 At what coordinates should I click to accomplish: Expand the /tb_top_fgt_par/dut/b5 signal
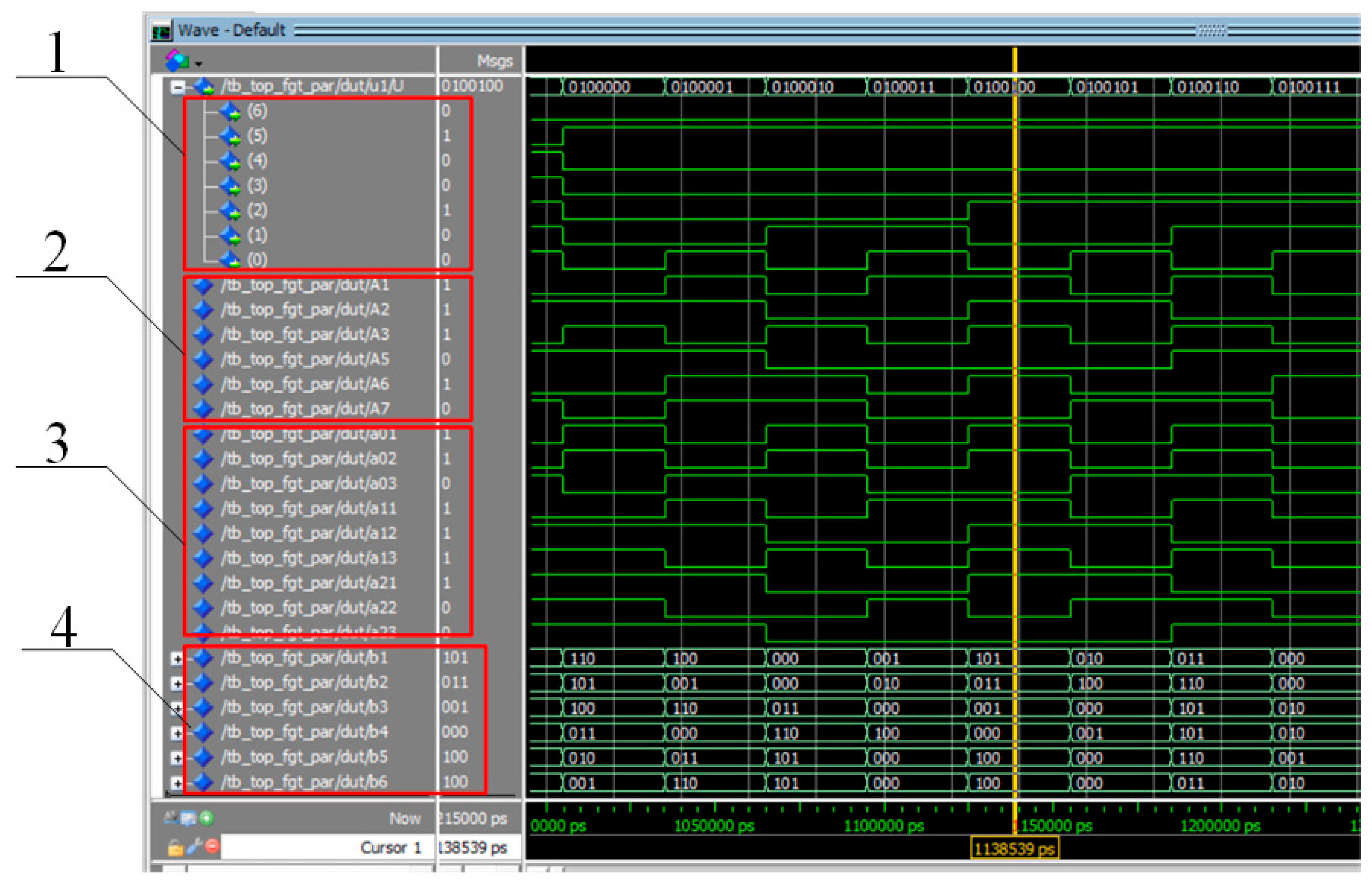pos(177,759)
